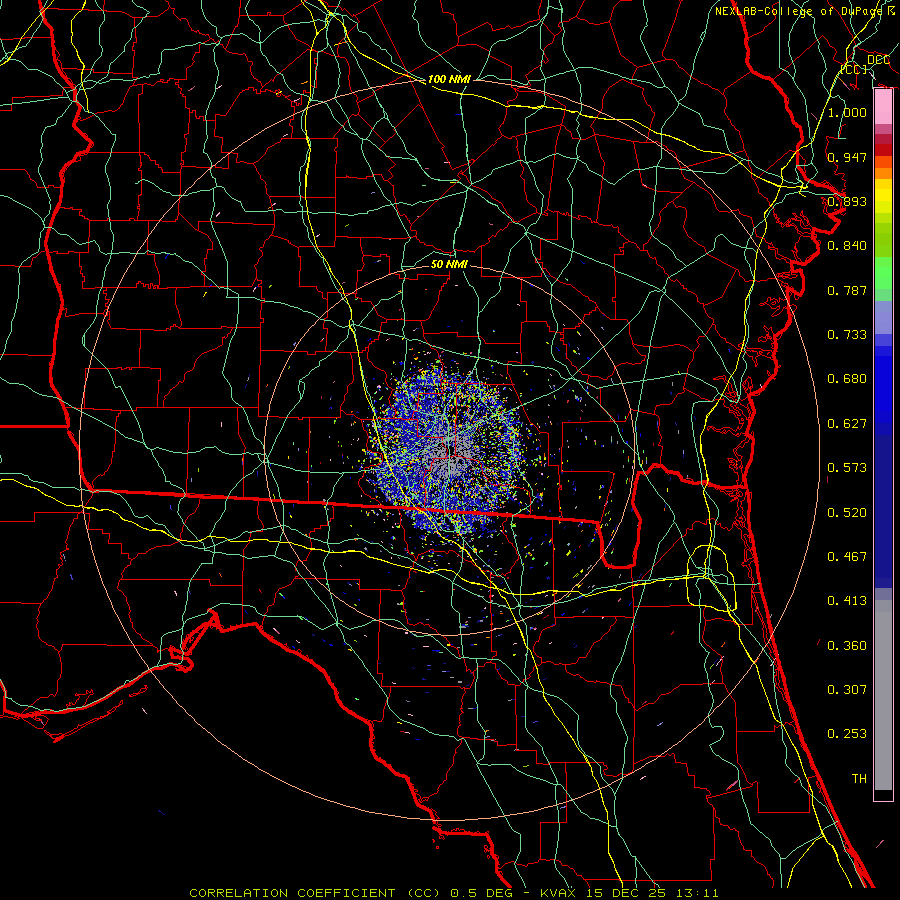This screenshot has width=900, height=900.
Task: Pick the pink band atop the color bar
Action: click(883, 107)
